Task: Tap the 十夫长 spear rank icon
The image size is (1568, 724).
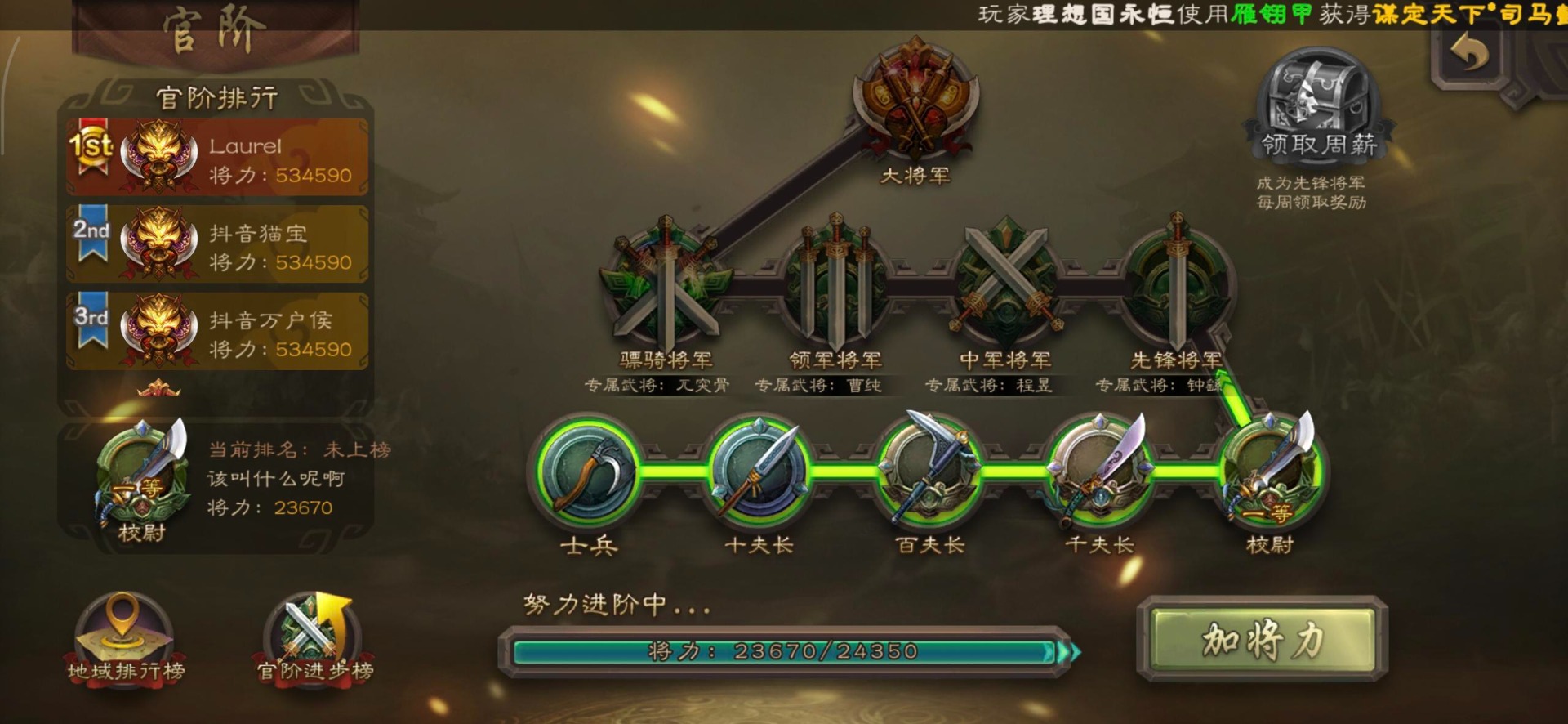Action: tap(758, 471)
